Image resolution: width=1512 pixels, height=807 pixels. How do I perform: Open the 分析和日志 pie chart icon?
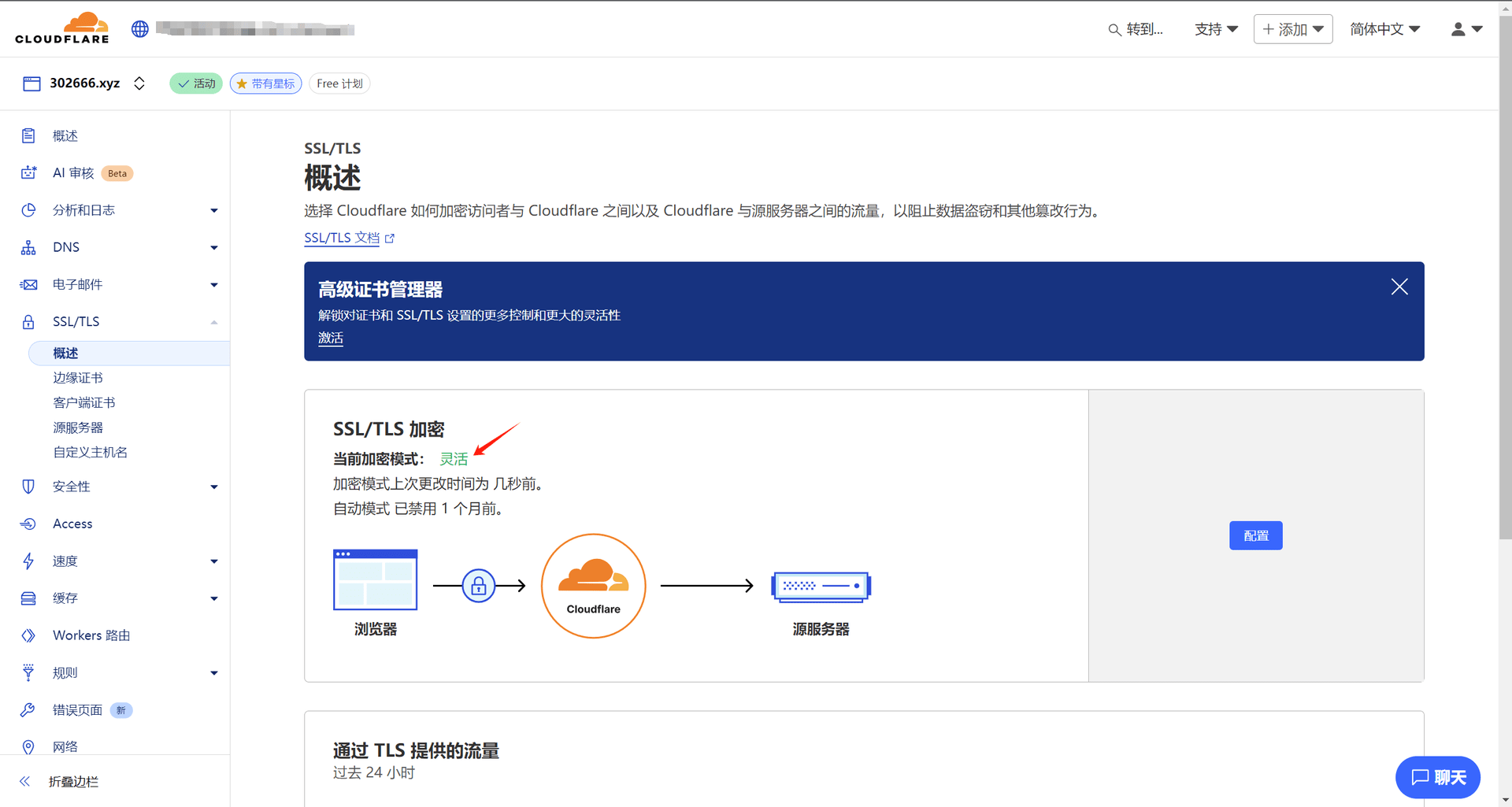click(28, 209)
